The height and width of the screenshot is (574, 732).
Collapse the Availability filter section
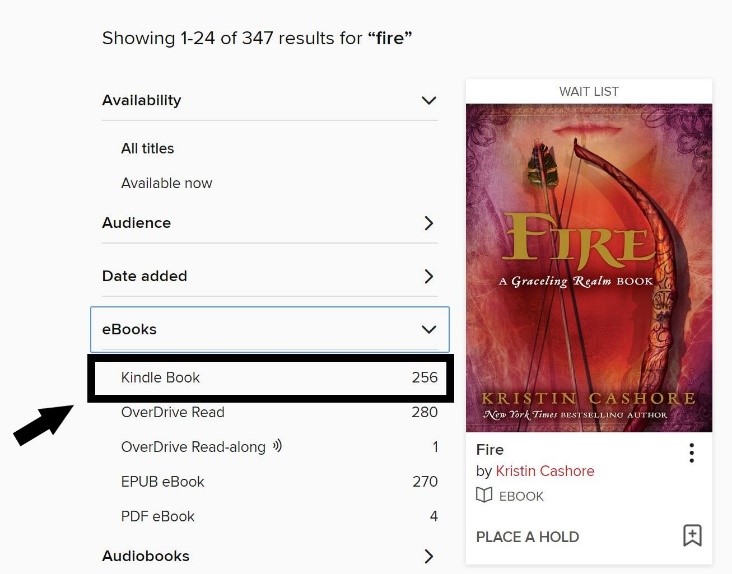(x=429, y=100)
